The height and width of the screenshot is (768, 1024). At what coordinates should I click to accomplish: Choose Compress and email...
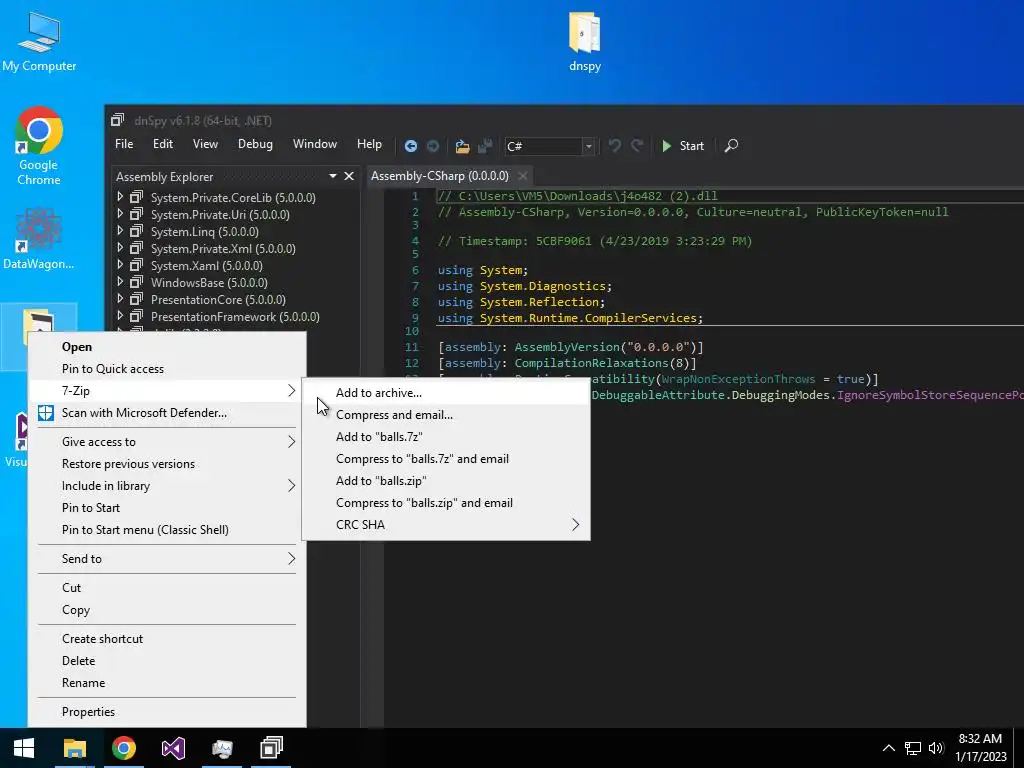pos(446,415)
